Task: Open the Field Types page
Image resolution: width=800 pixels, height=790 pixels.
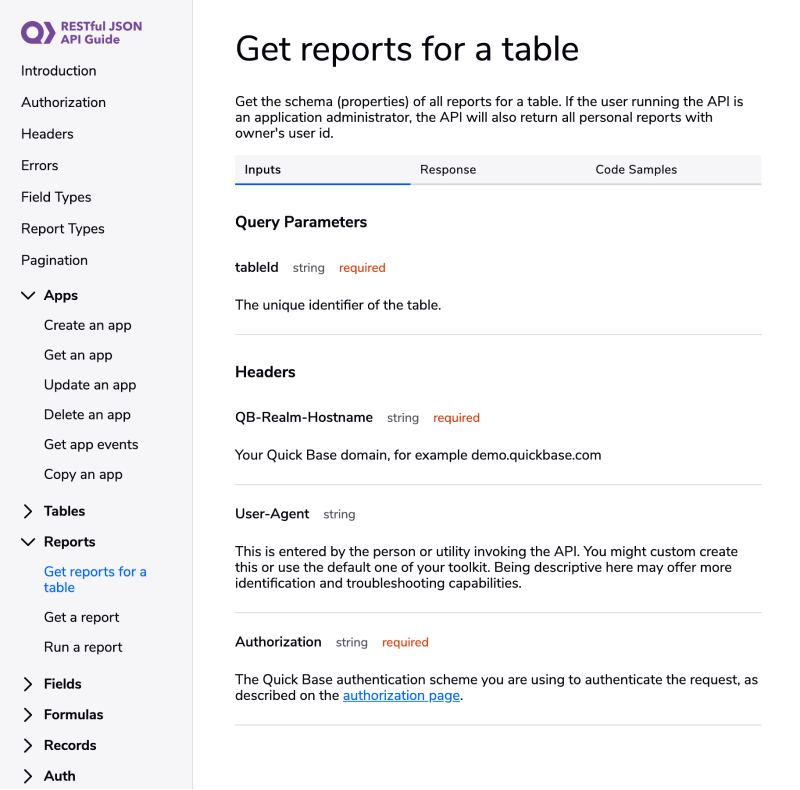Action: pos(56,197)
